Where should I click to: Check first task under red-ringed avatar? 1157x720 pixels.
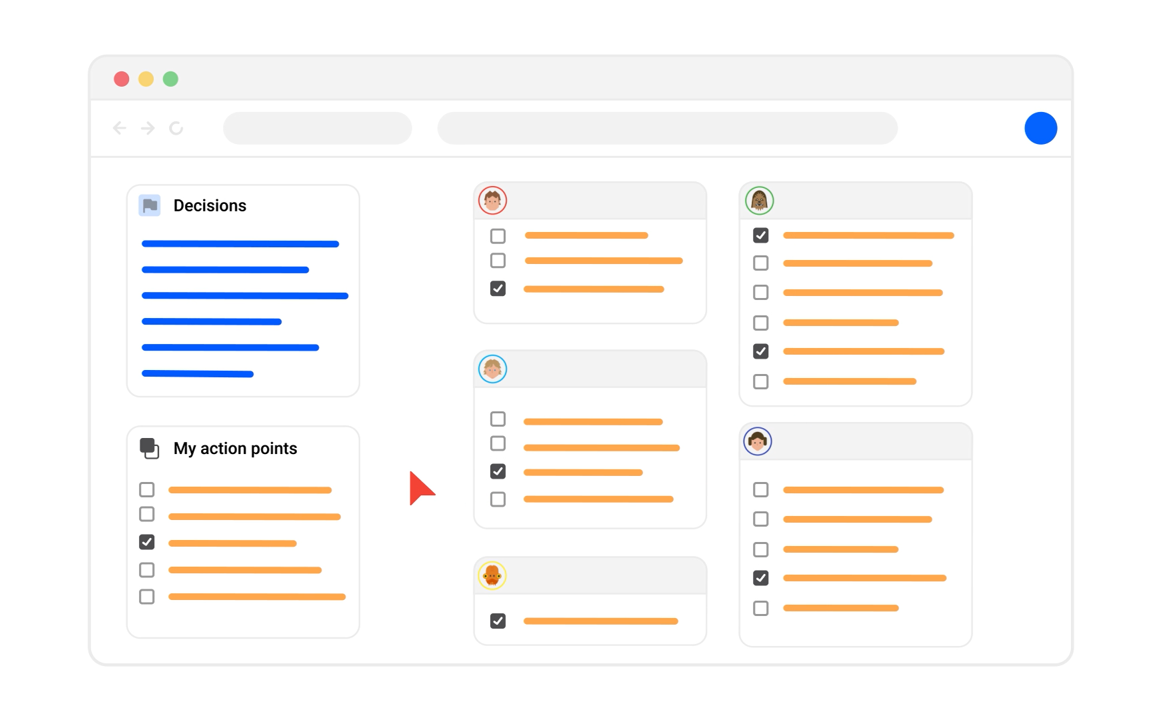[498, 236]
